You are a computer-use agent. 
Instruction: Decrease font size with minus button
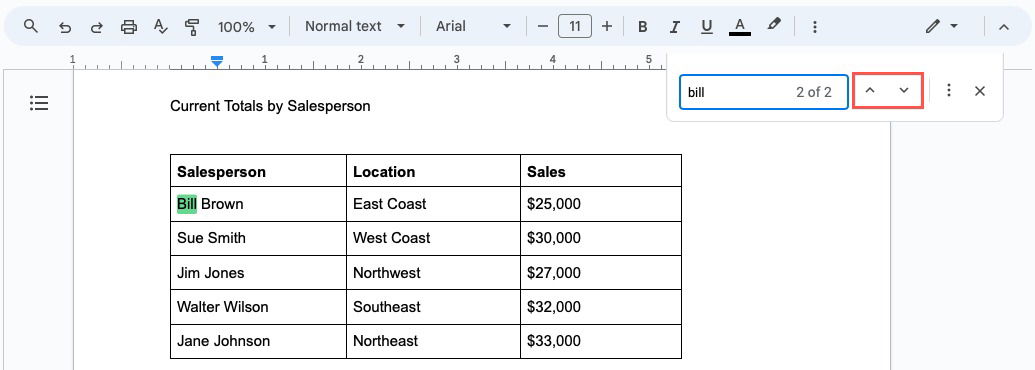coord(543,26)
